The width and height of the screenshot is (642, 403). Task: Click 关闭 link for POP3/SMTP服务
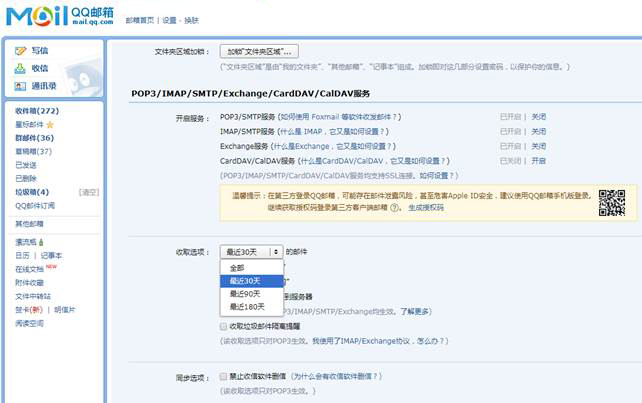tap(538, 116)
